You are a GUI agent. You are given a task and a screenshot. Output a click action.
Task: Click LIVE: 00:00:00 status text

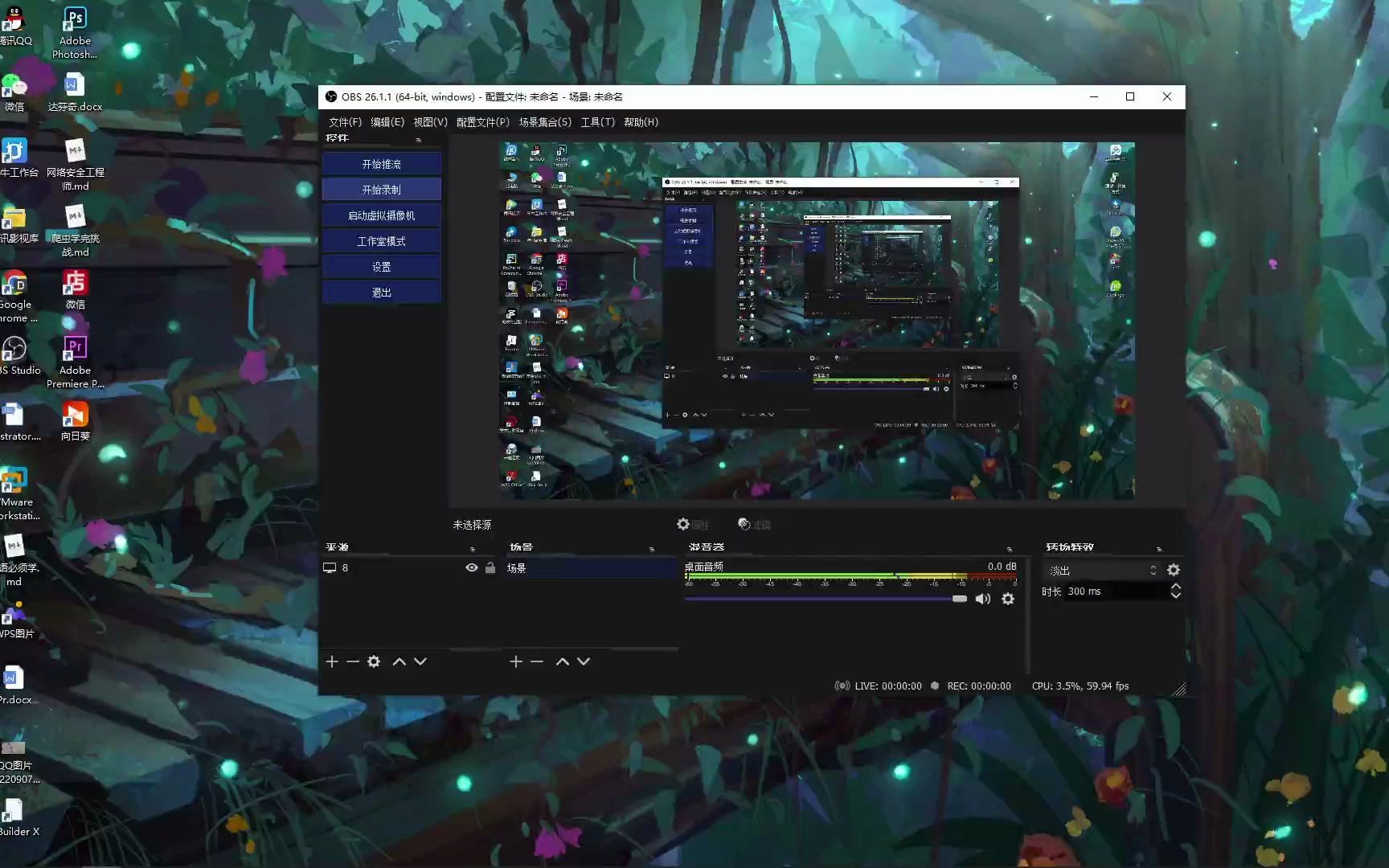[x=887, y=686]
